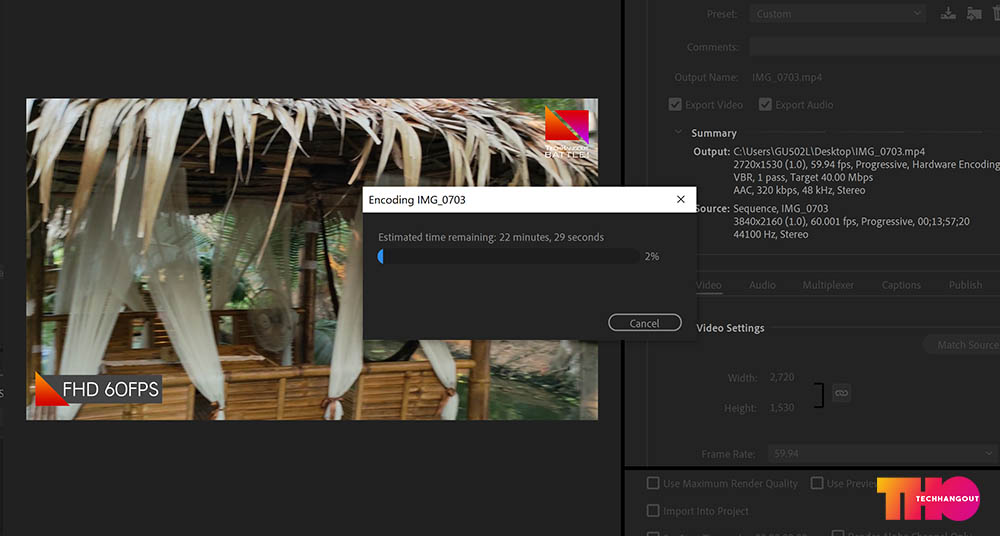
Task: Switch to the Multiplexer tab
Action: click(x=828, y=285)
